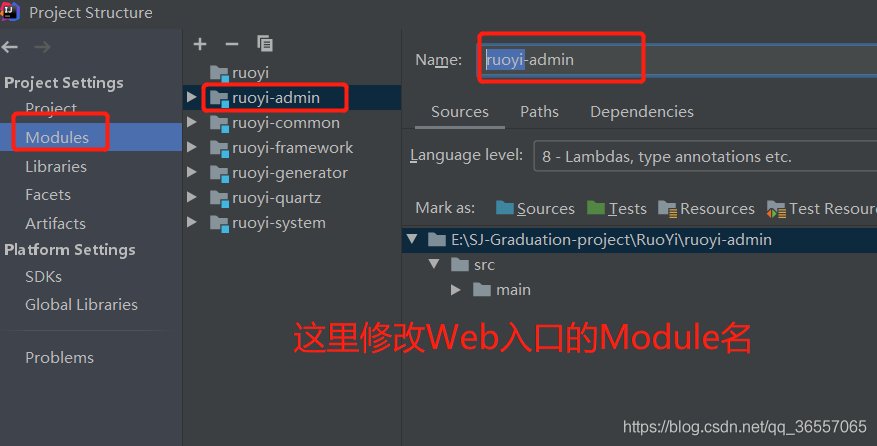
Task: Mark folder as Resources
Action: coord(706,209)
